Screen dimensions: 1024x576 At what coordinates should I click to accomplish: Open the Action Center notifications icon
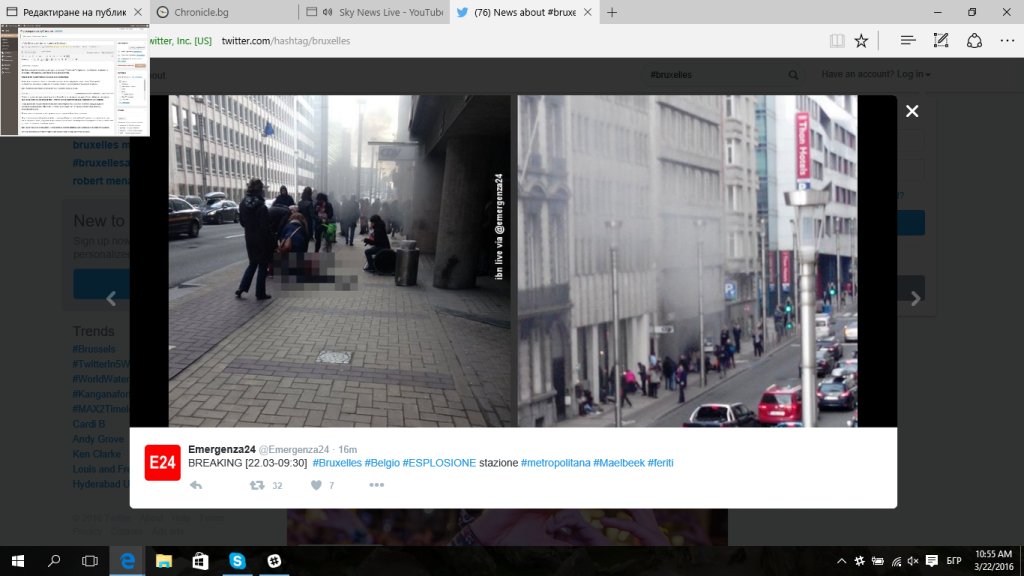[932, 561]
